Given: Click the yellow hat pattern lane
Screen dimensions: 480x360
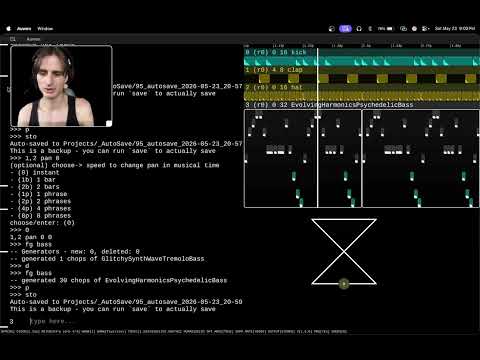Looking at the screenshot, I should coord(362,96).
